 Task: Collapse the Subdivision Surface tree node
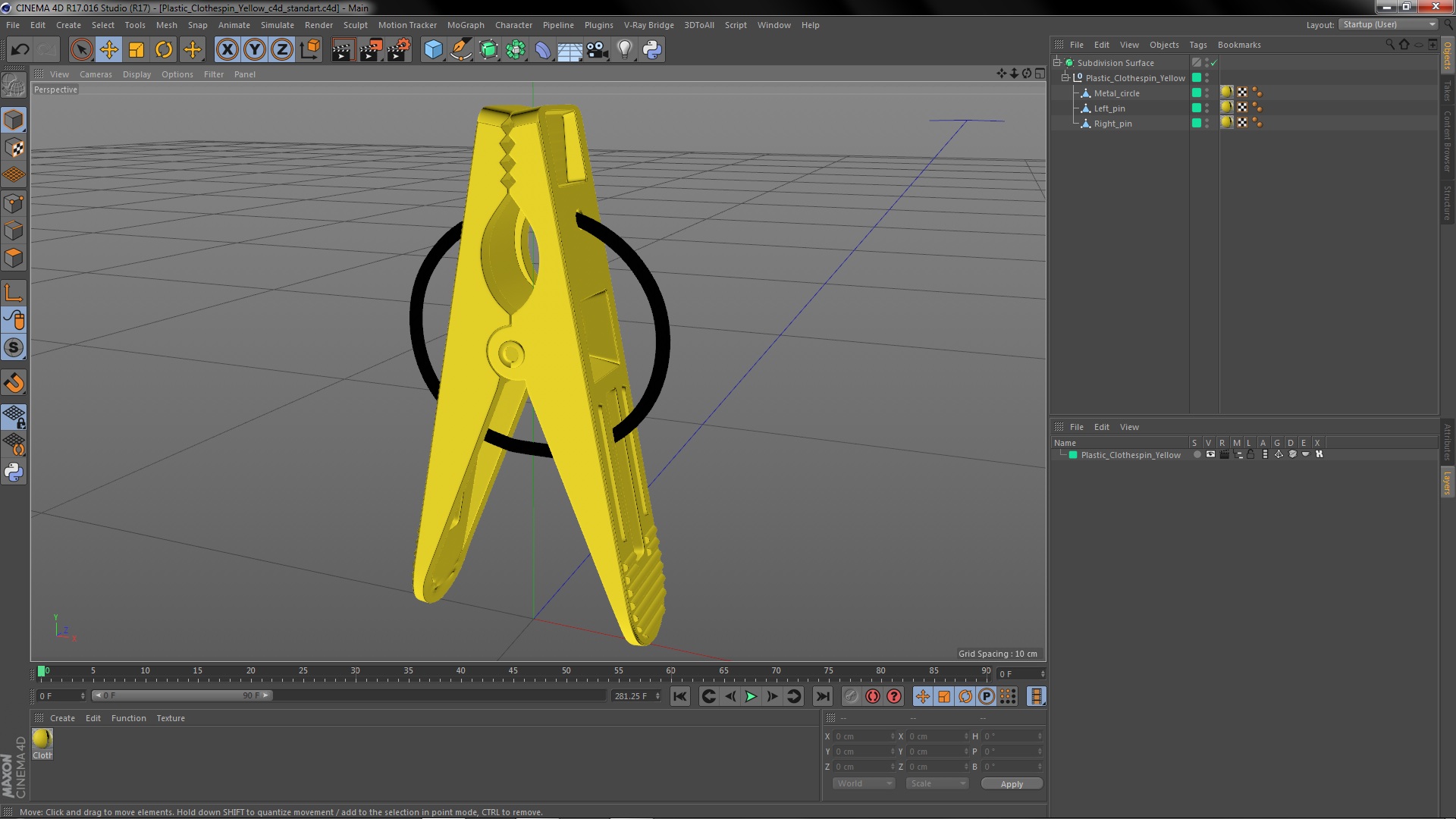pos(1057,62)
